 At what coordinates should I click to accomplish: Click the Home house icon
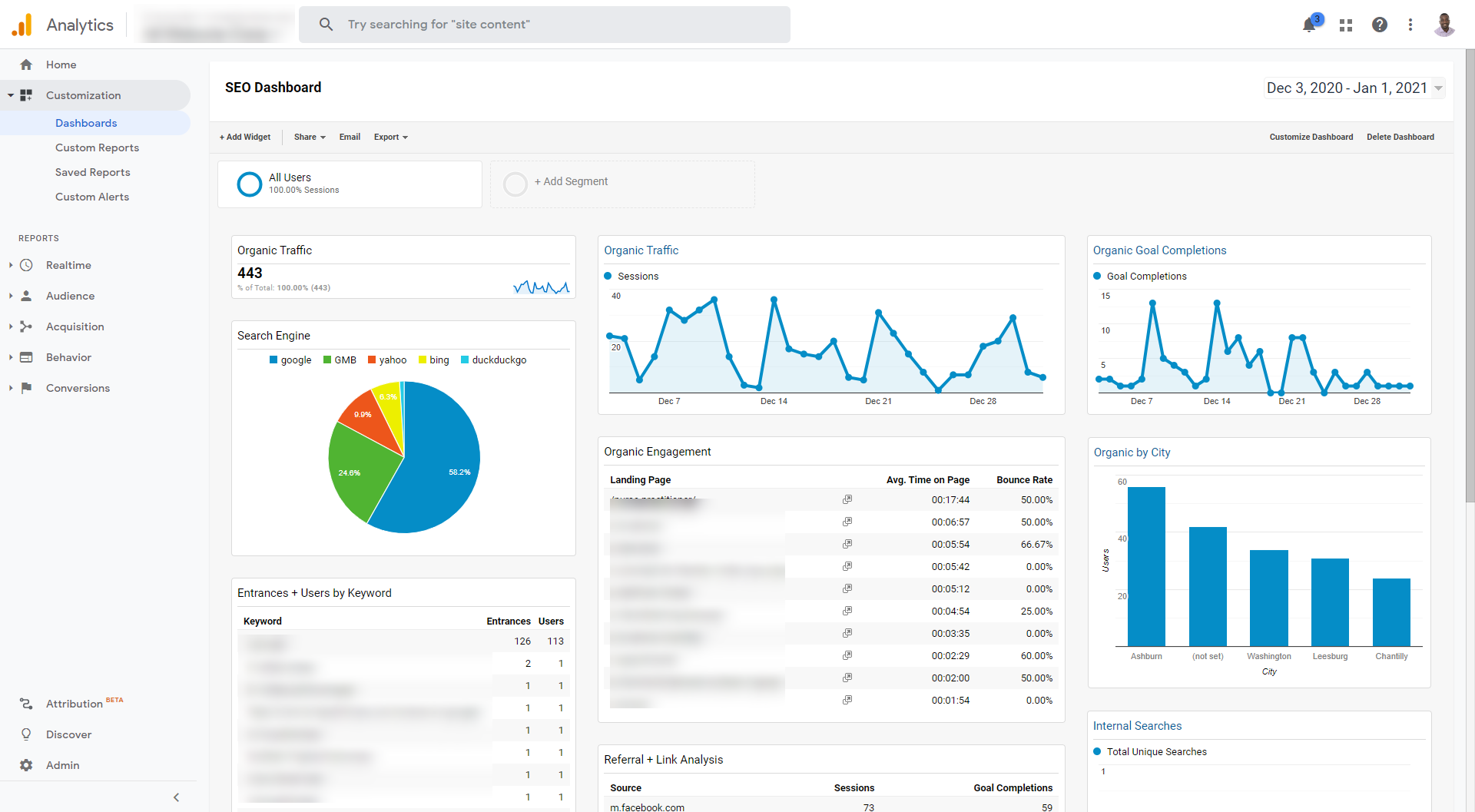[x=26, y=65]
